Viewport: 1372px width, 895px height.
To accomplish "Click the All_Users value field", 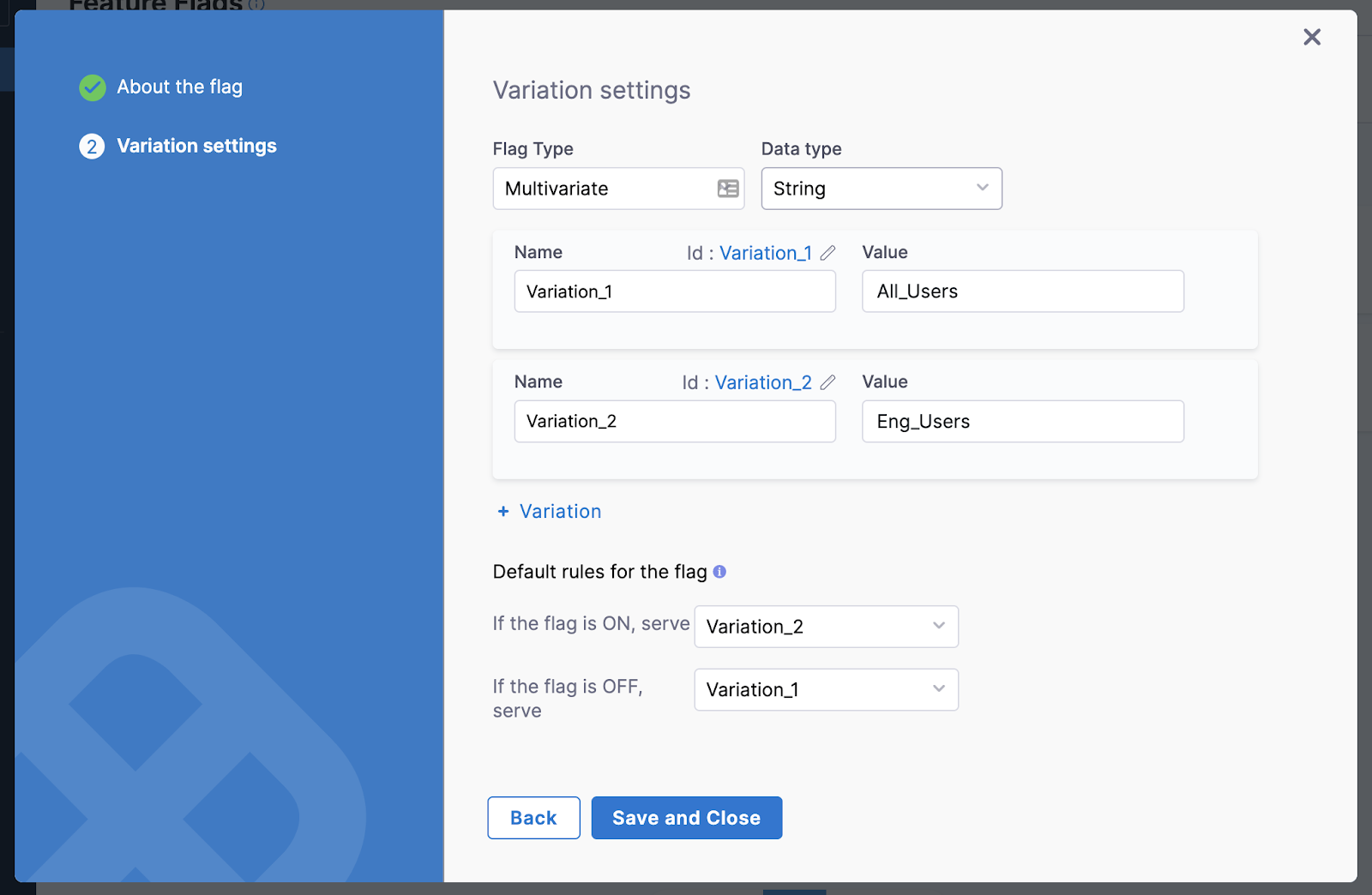I will (x=1022, y=291).
